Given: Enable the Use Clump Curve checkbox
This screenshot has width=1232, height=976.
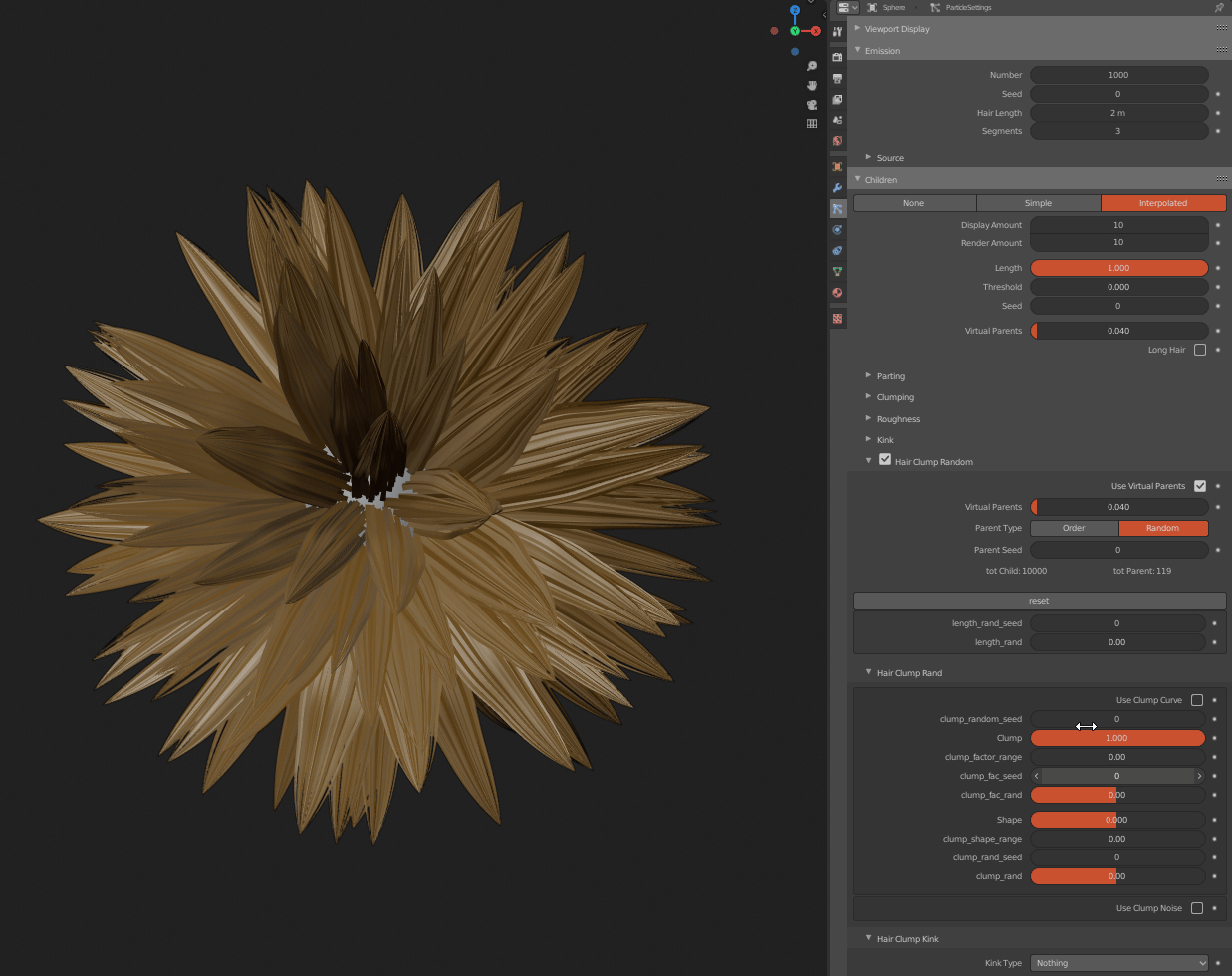Looking at the screenshot, I should (x=1197, y=700).
